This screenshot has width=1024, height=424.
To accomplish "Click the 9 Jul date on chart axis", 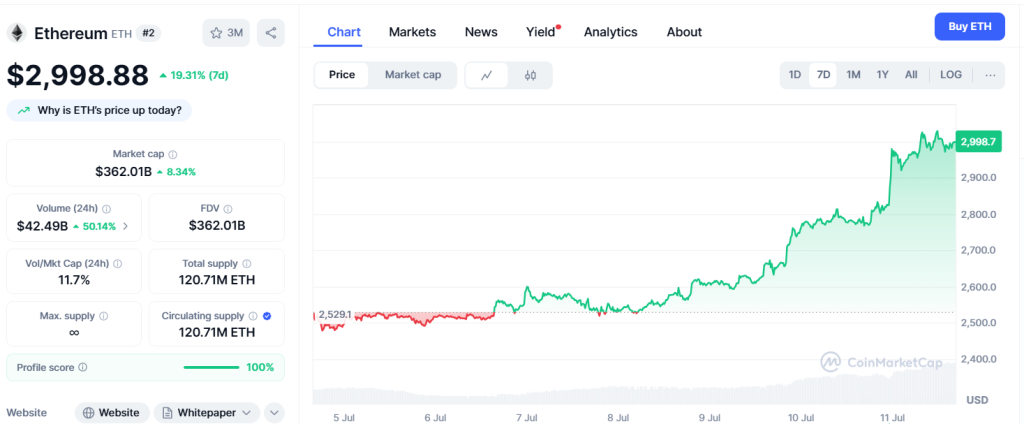I will tap(709, 417).
